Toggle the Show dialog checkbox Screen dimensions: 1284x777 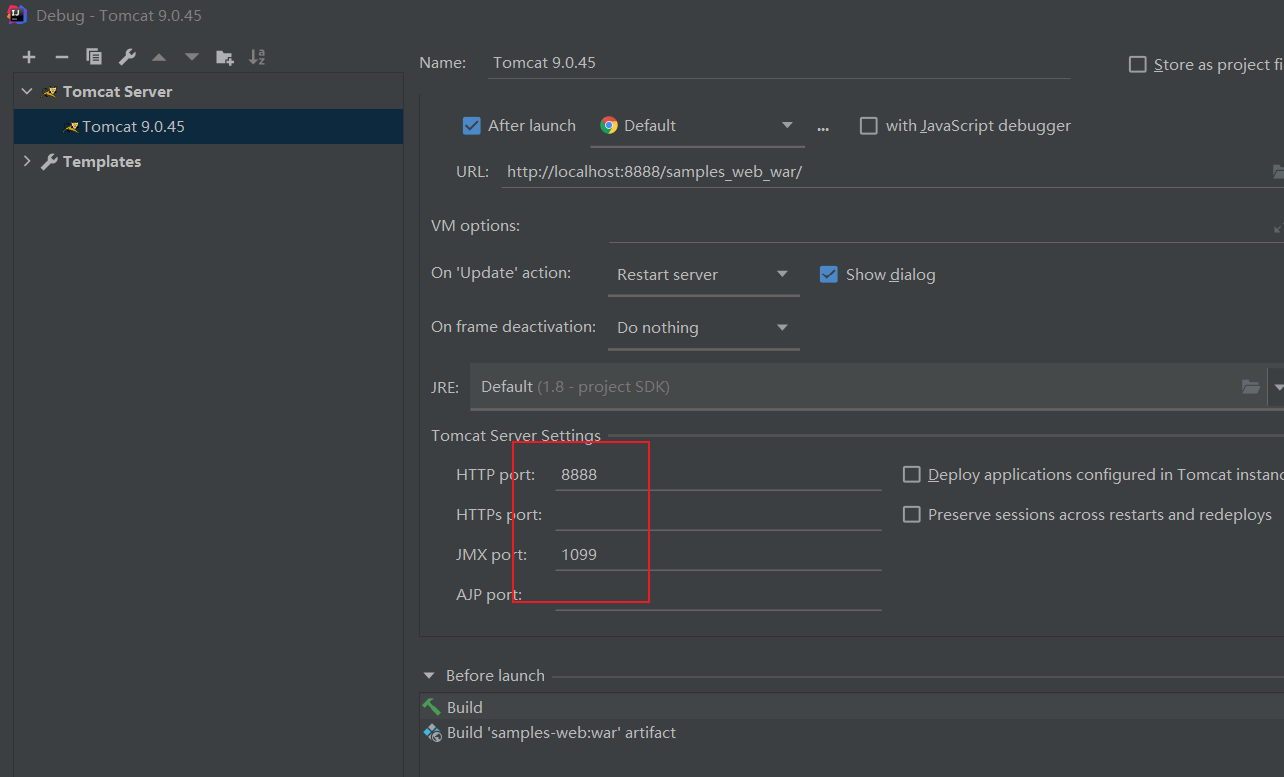click(x=828, y=275)
